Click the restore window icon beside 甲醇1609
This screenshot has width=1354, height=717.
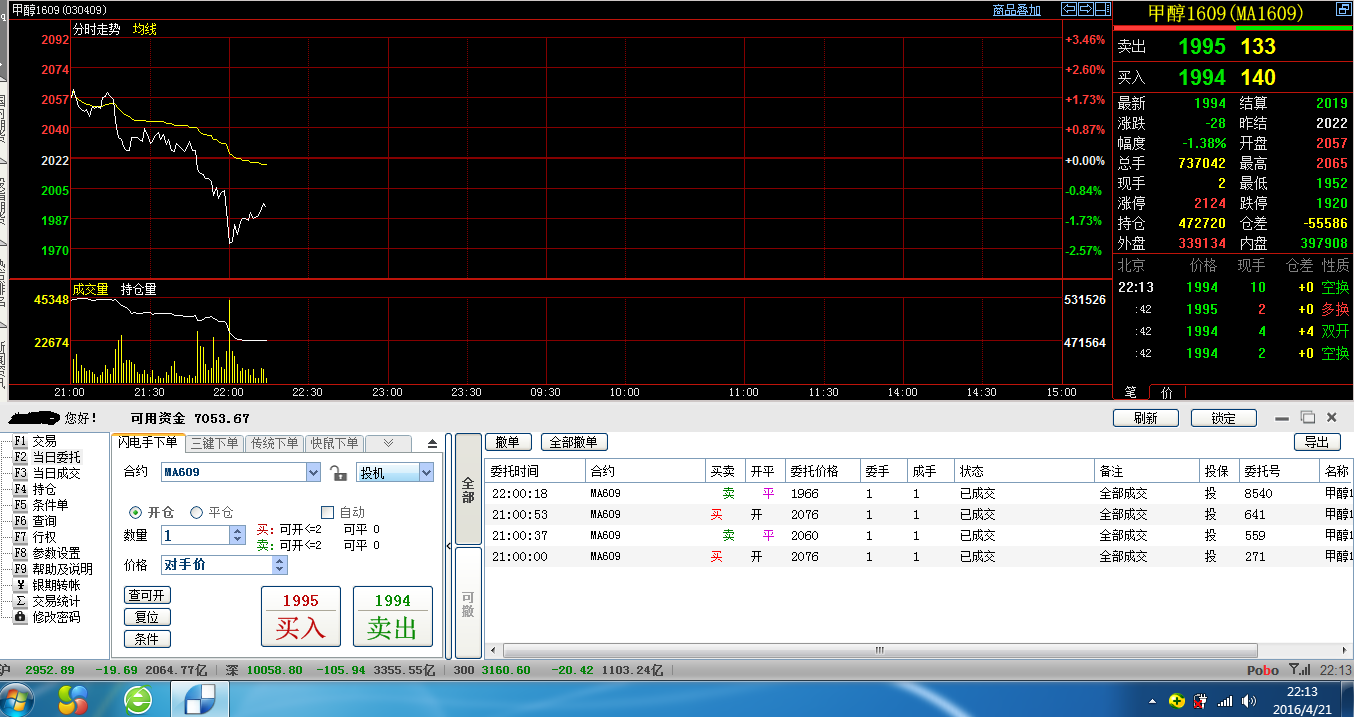pos(1343,9)
